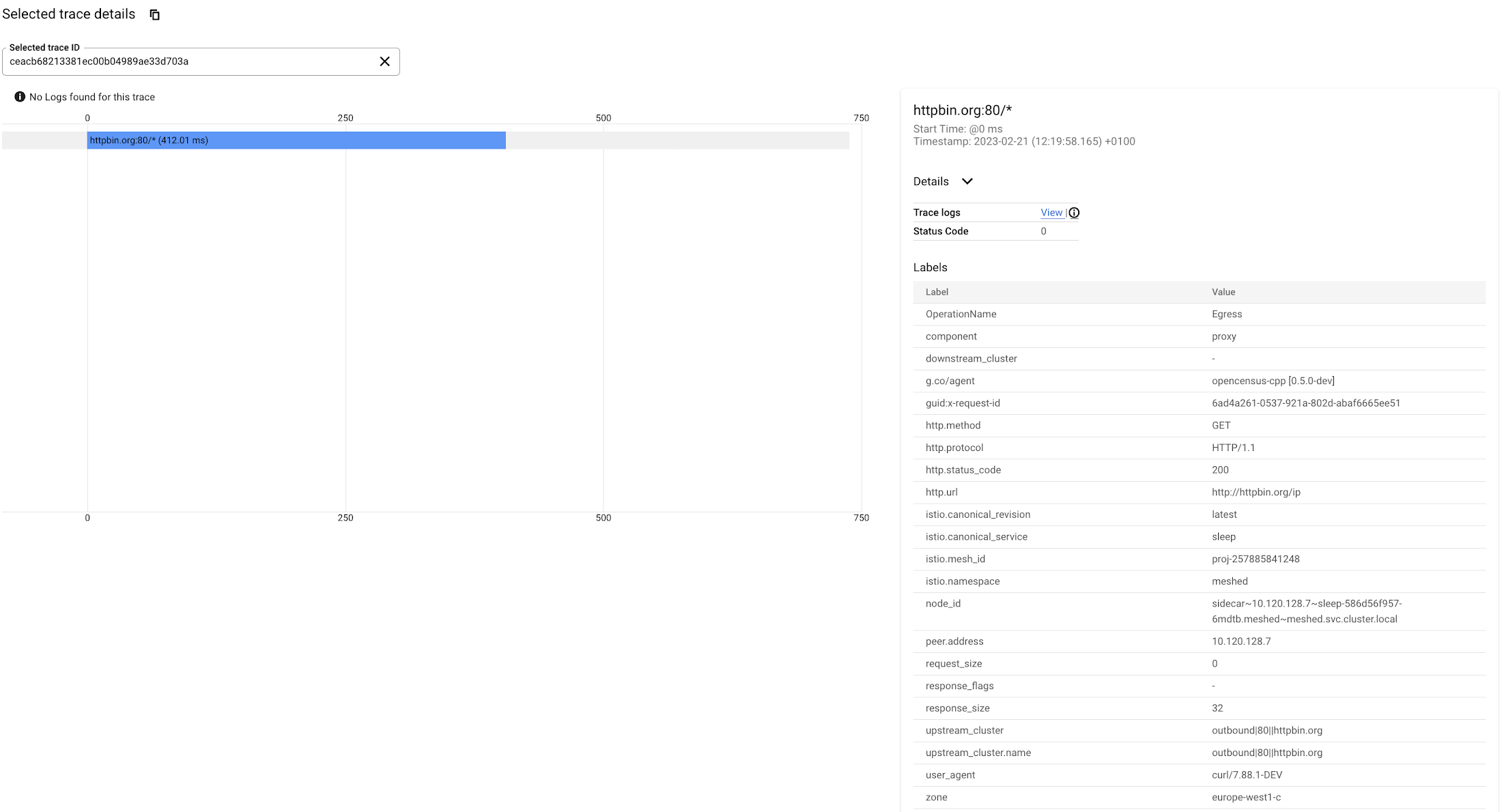Clear the selected trace ID field
Image resolution: width=1502 pixels, height=812 pixels.
(385, 61)
